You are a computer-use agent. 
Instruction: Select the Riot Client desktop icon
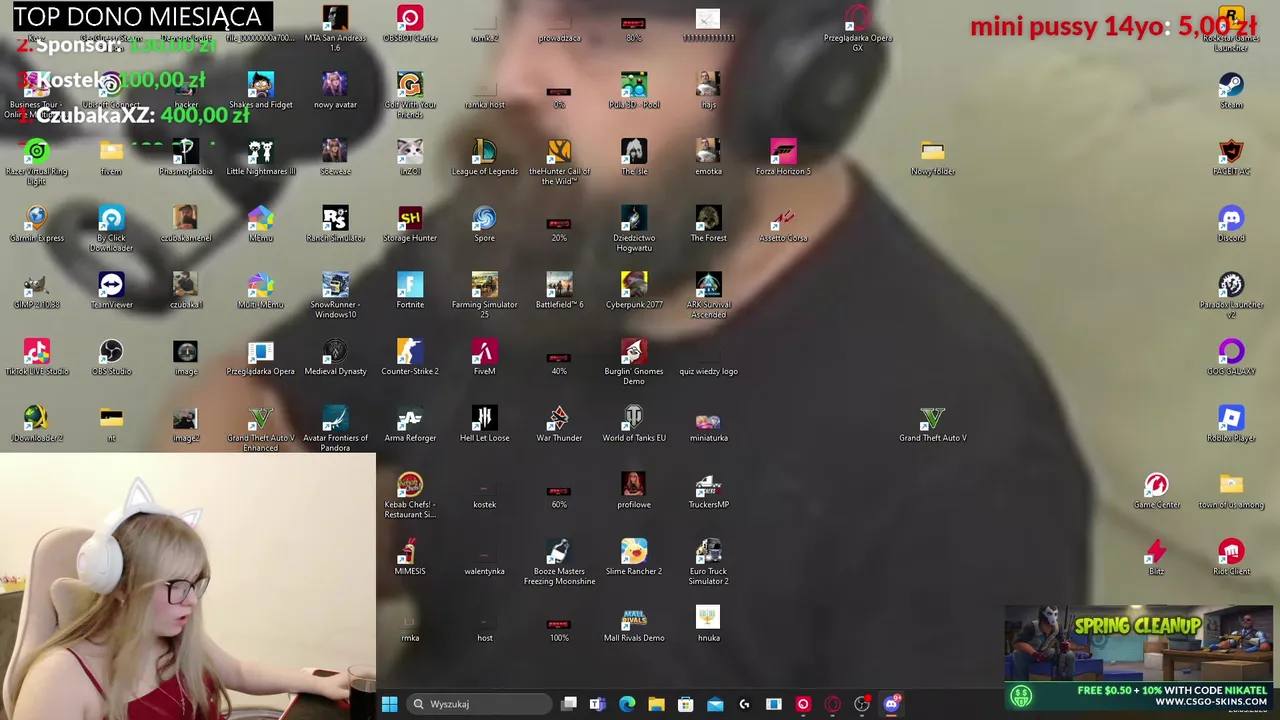click(1231, 552)
